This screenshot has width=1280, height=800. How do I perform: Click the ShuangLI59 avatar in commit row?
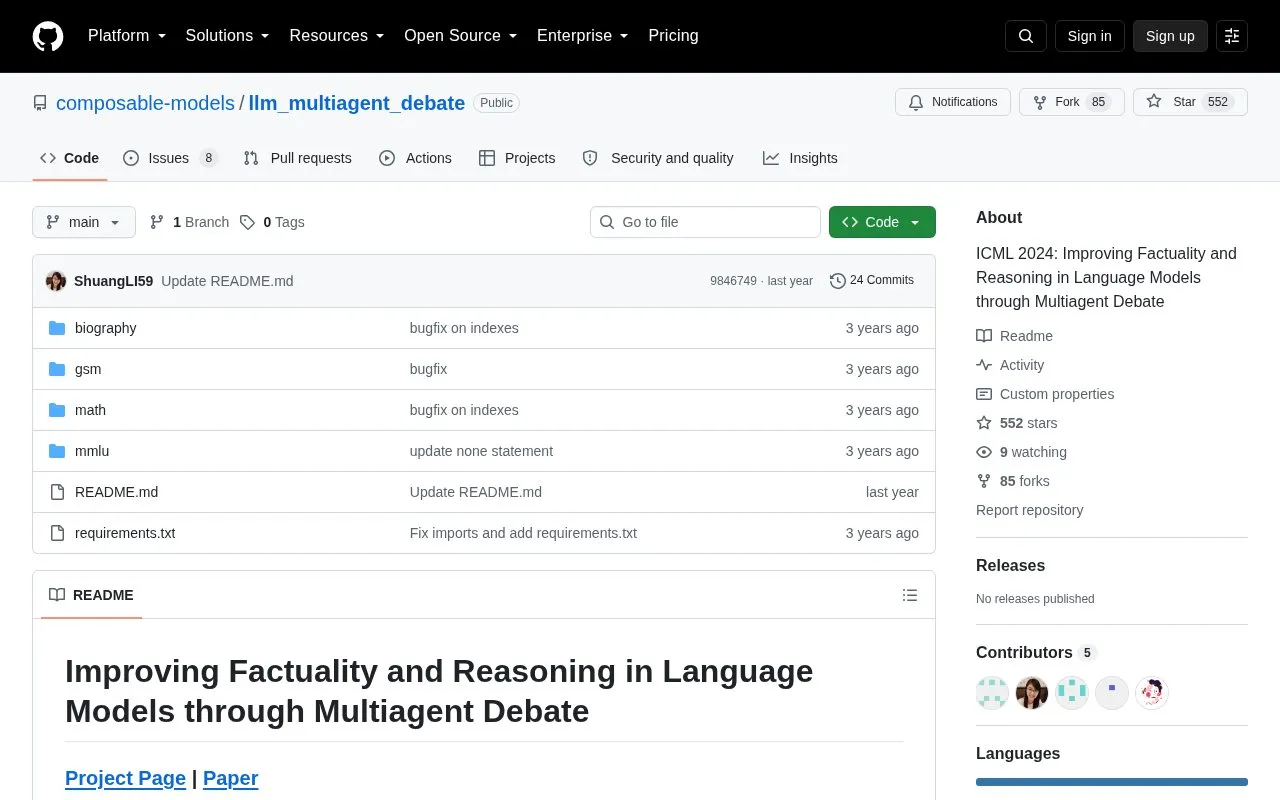tap(56, 281)
